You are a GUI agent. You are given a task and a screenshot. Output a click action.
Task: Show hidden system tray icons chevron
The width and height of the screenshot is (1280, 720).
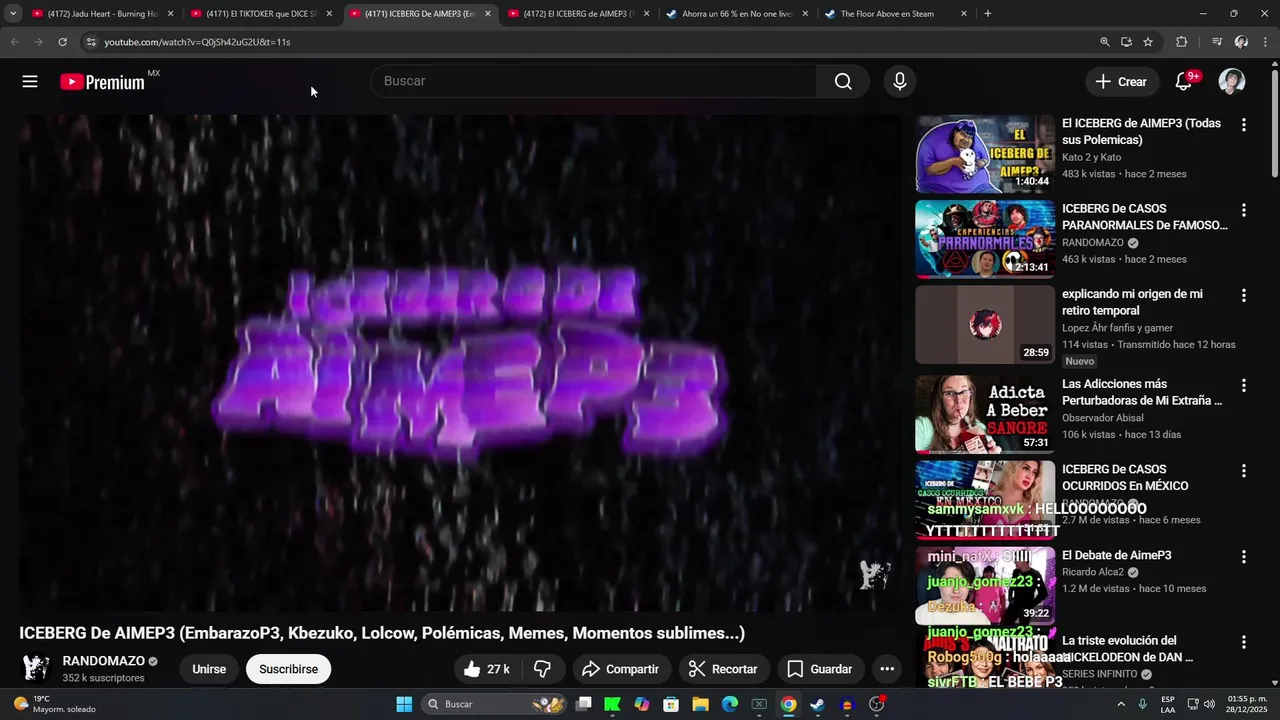point(1121,704)
